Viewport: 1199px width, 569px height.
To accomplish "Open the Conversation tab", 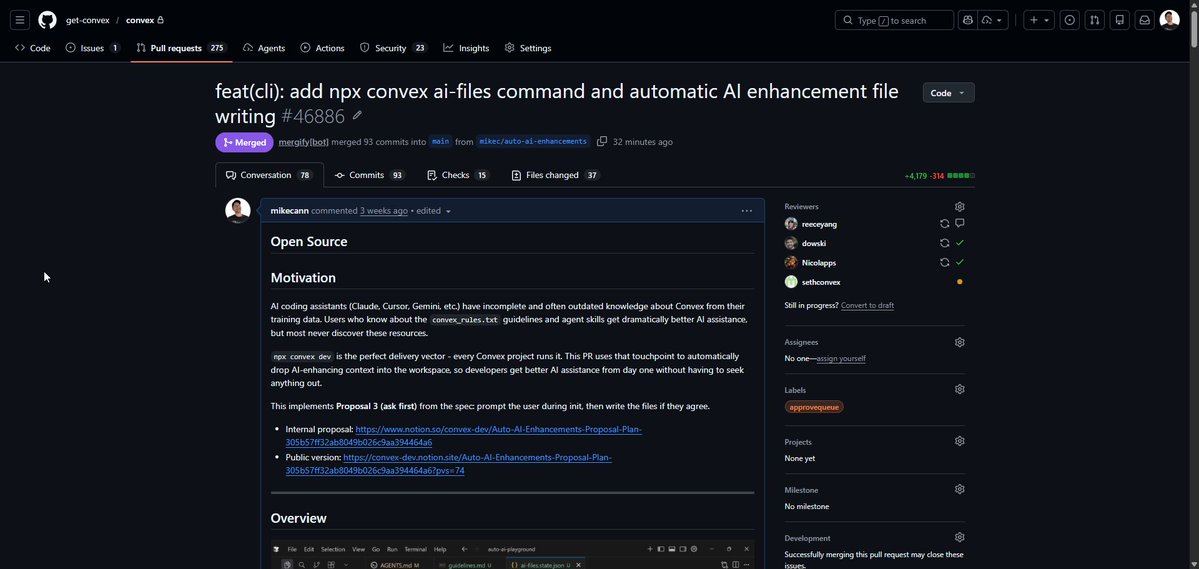I will [x=269, y=175].
